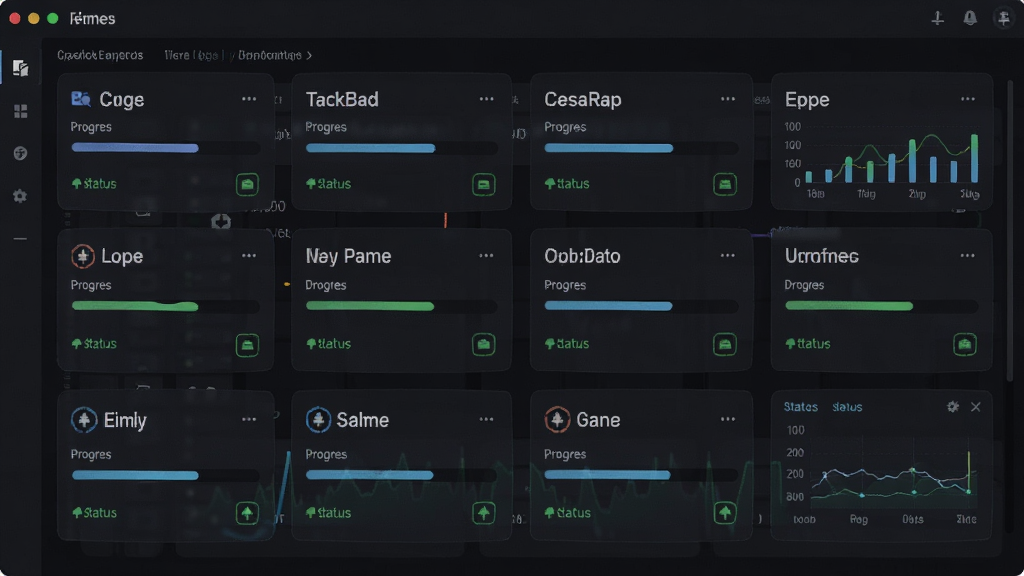Select the Crackk Eanerds breadcrumb tab
The width and height of the screenshot is (1024, 576).
[100, 56]
